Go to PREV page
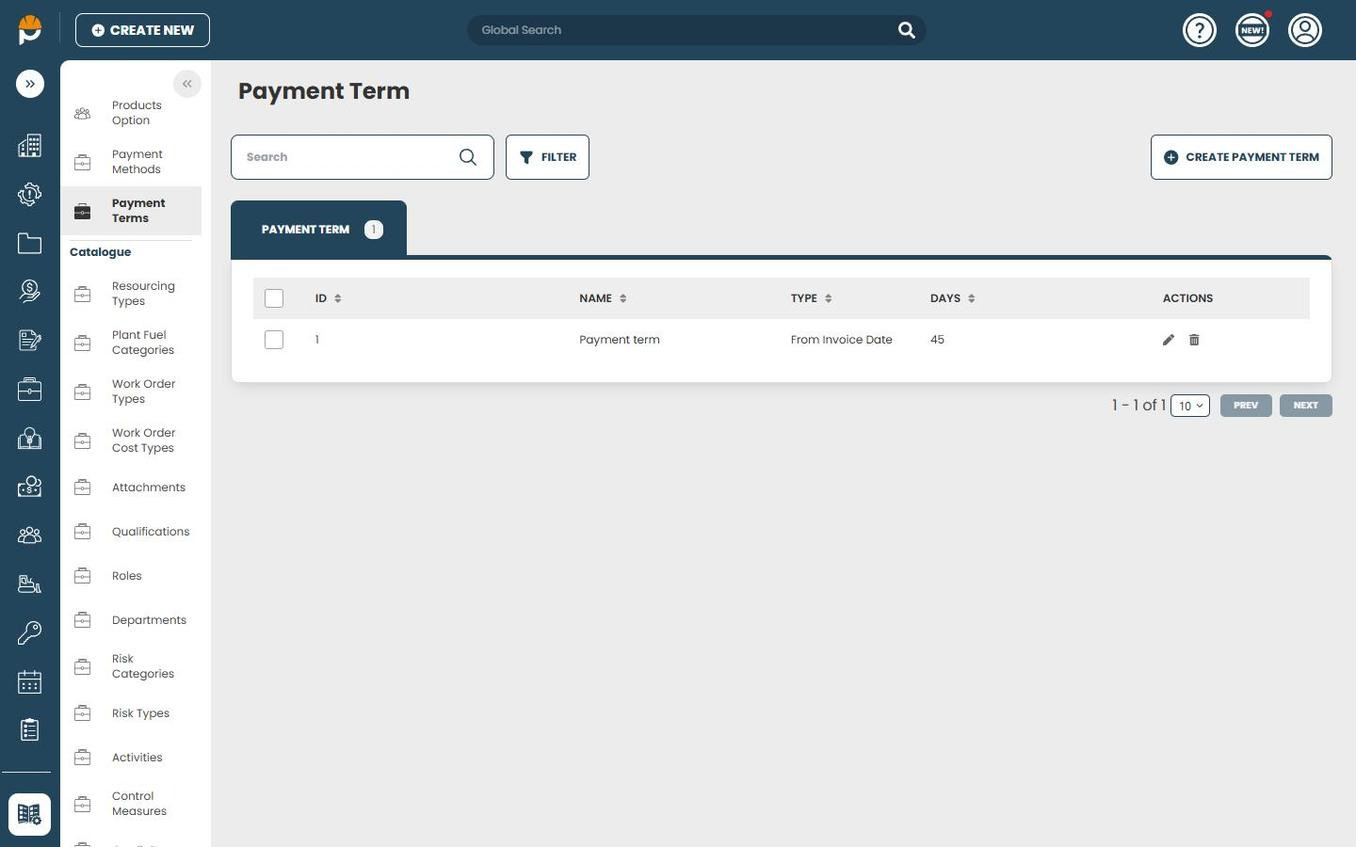 click(1246, 406)
